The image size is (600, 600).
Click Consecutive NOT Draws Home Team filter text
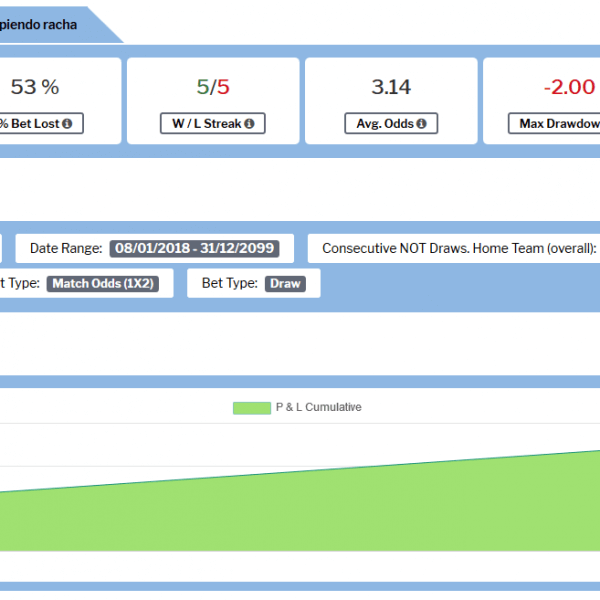(x=459, y=248)
